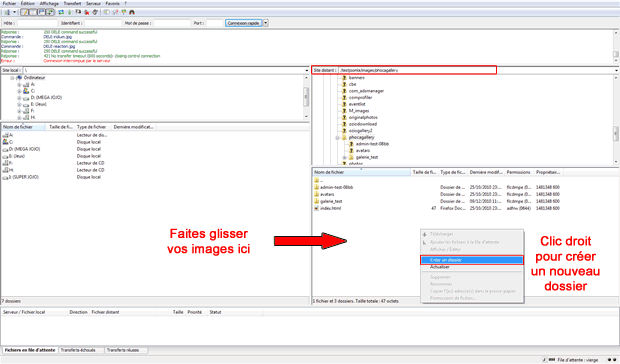Toggle the local directory tree display

(33, 12)
